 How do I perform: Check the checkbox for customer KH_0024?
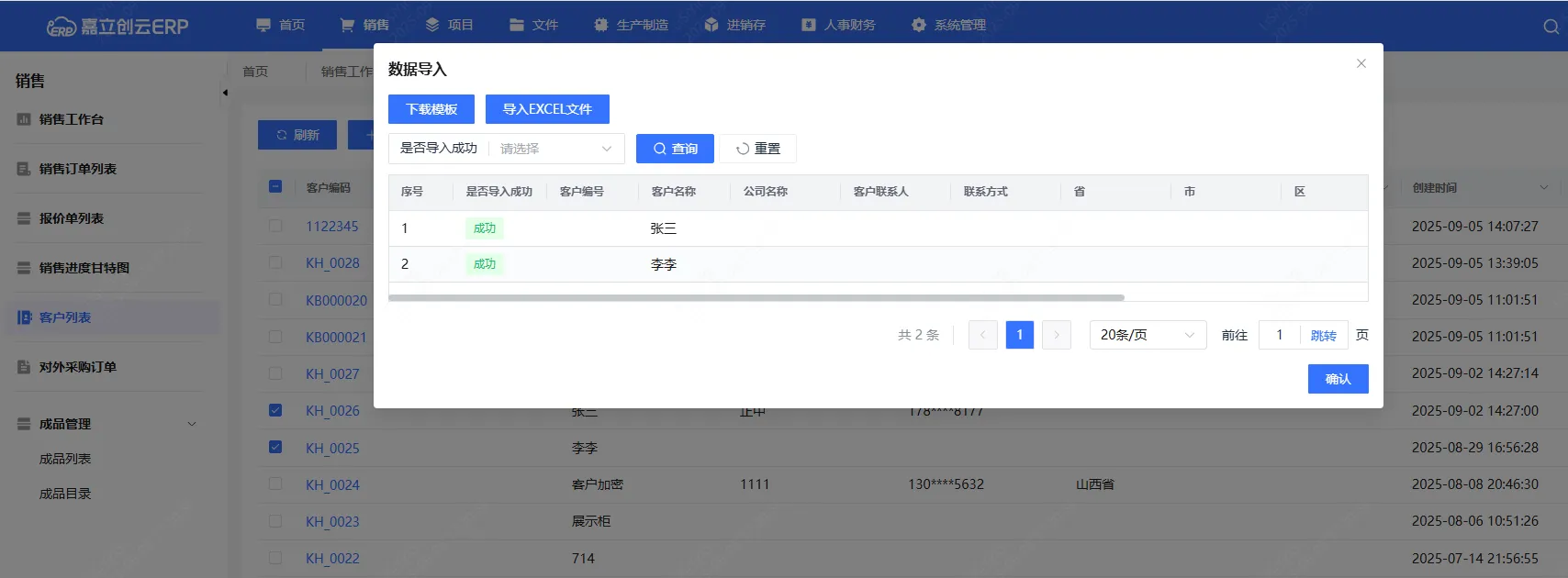[275, 484]
